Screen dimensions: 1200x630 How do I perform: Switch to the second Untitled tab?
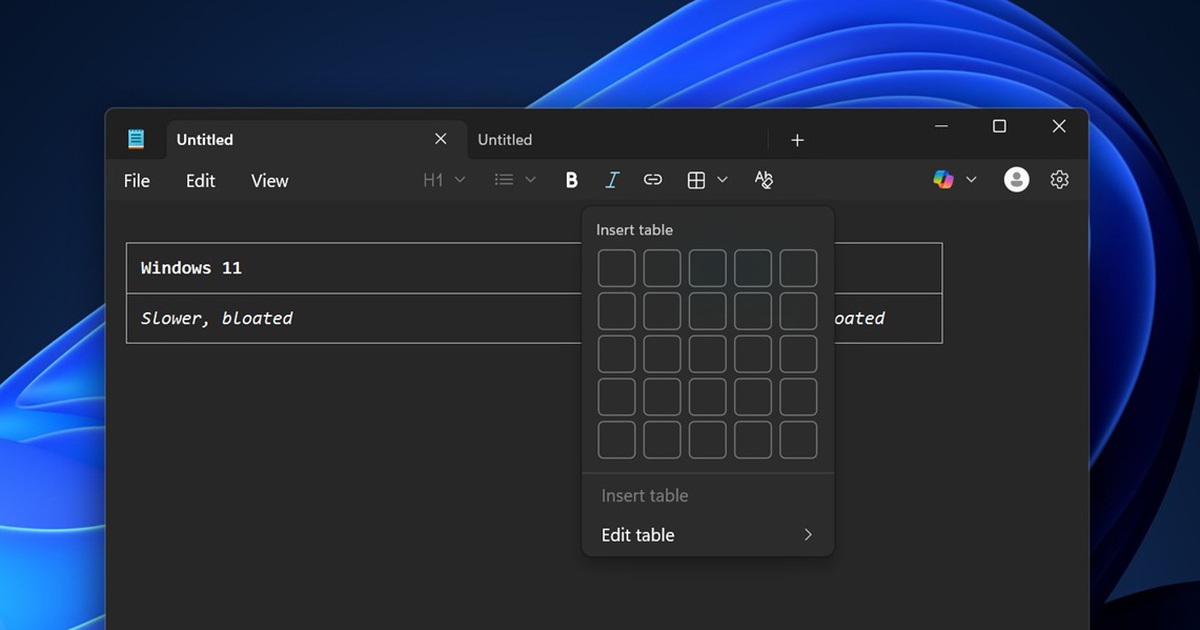[x=505, y=140]
